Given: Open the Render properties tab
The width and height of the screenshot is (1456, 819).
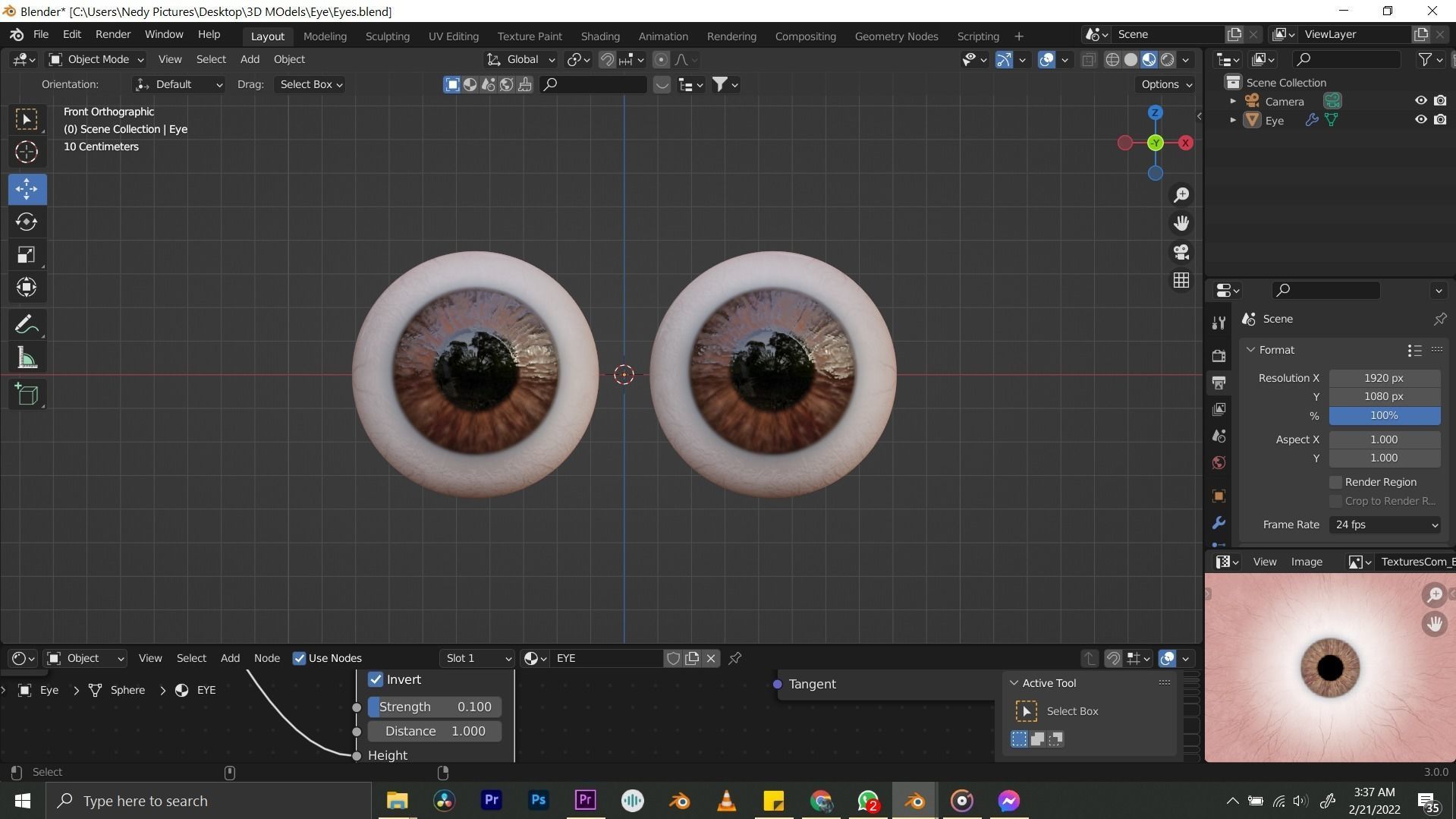Looking at the screenshot, I should tap(1219, 355).
